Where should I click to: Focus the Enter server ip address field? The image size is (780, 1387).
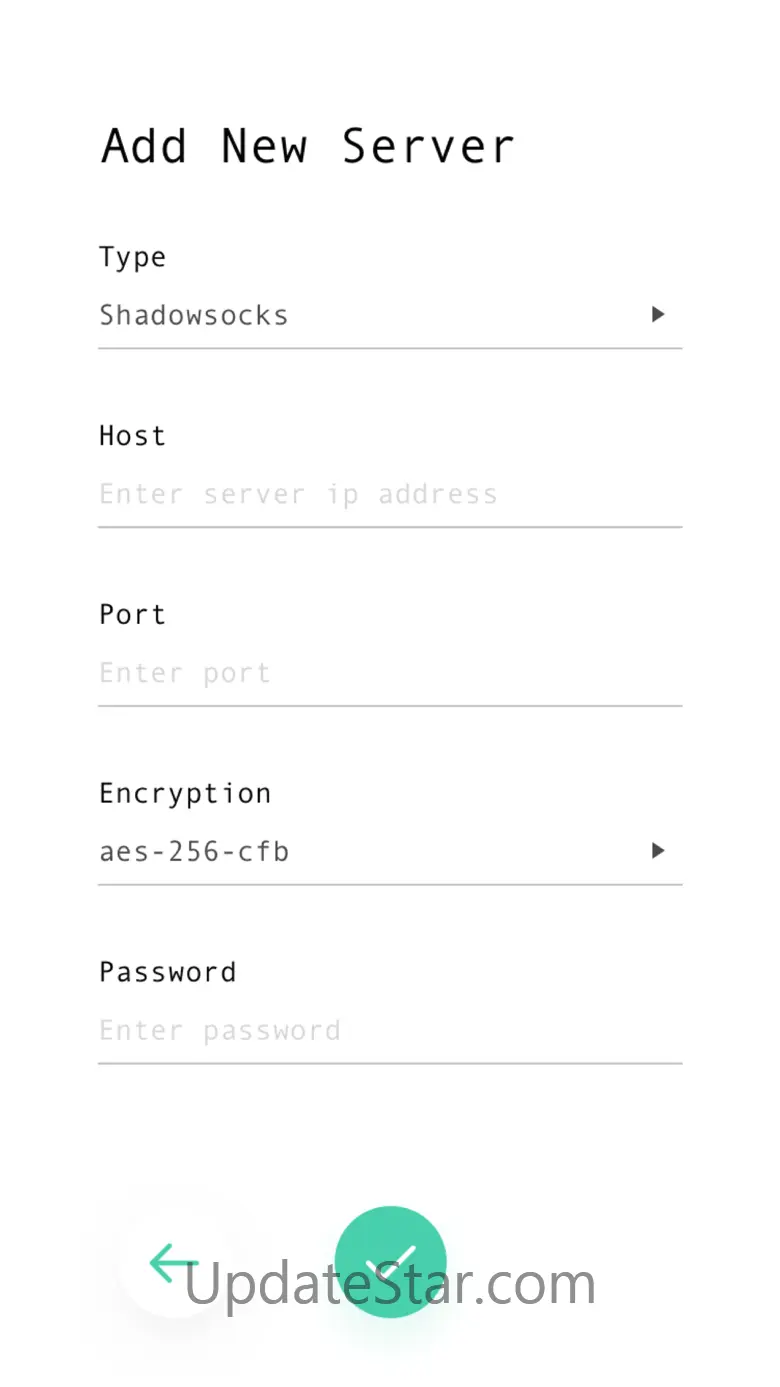[x=298, y=494]
